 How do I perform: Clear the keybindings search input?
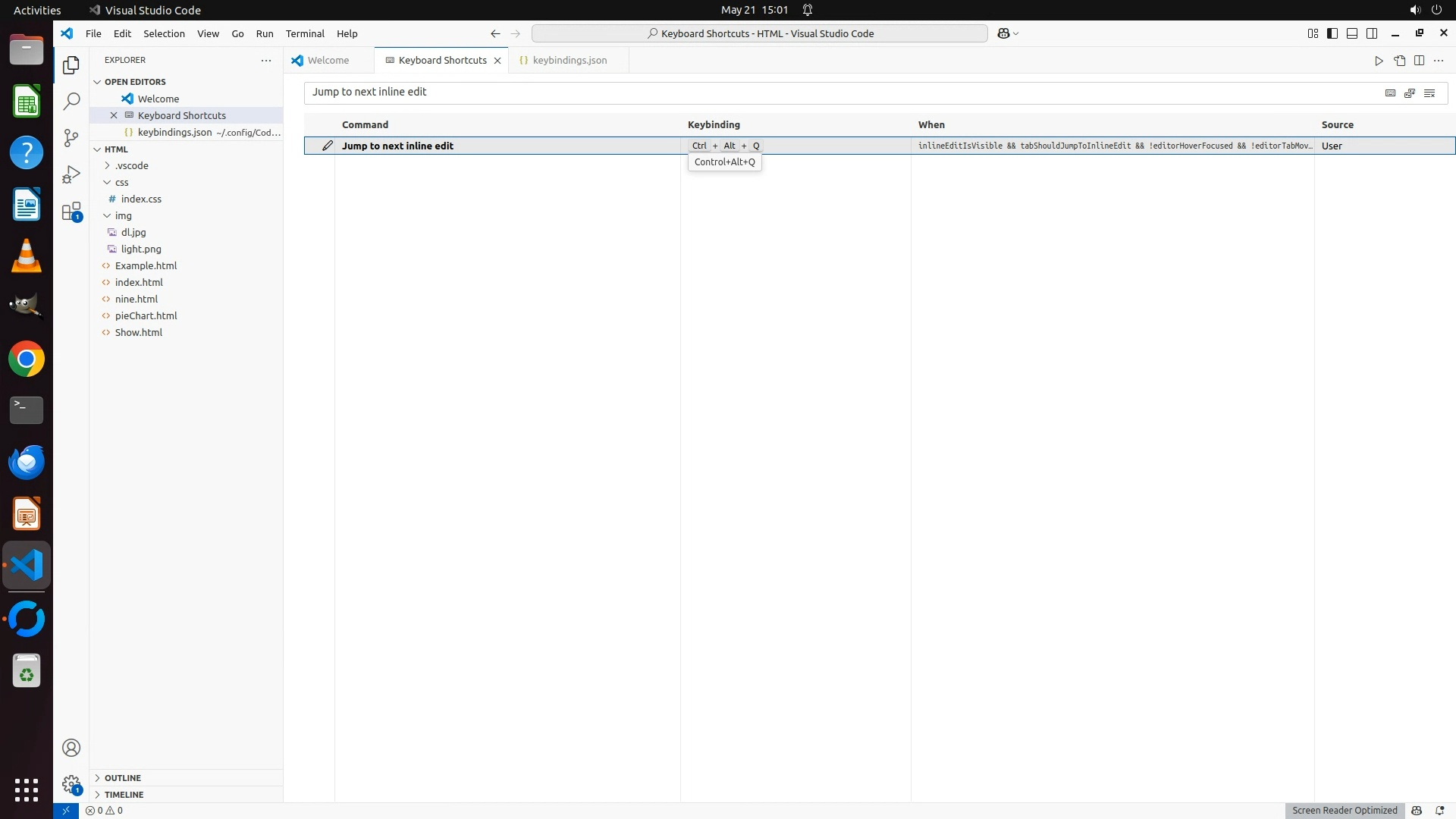click(1429, 93)
